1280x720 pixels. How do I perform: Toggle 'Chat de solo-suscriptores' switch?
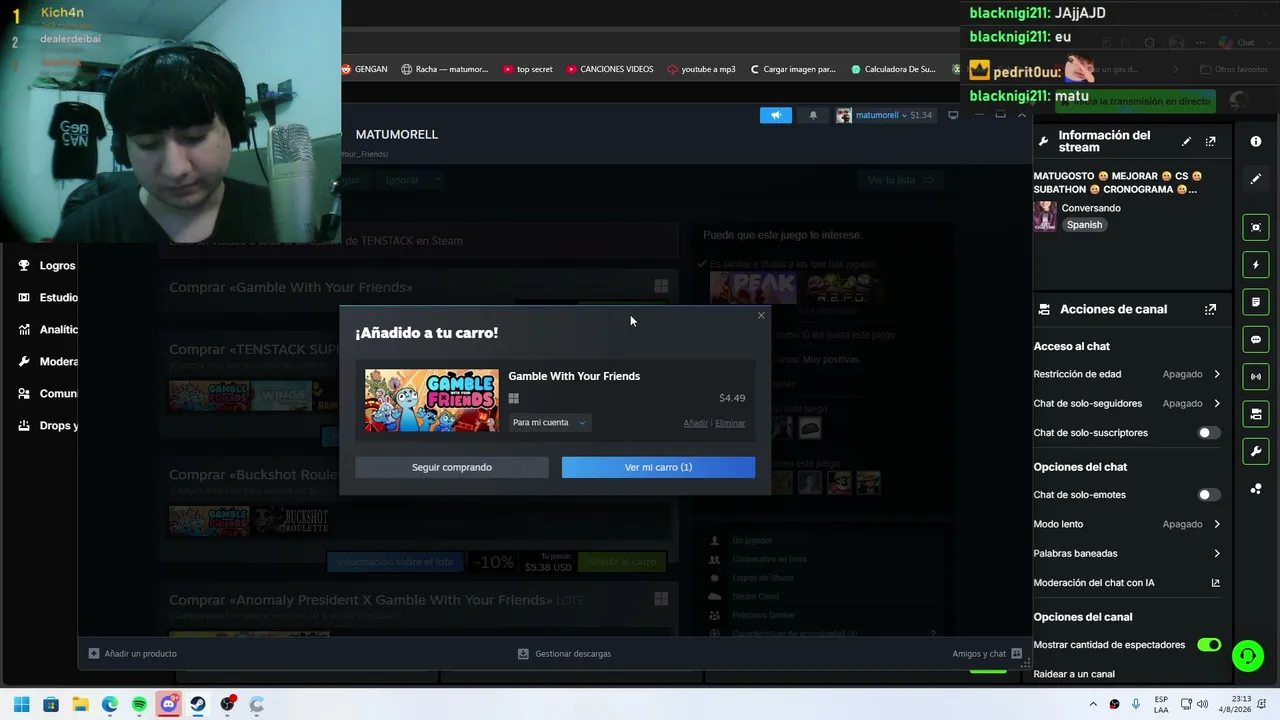(1209, 433)
